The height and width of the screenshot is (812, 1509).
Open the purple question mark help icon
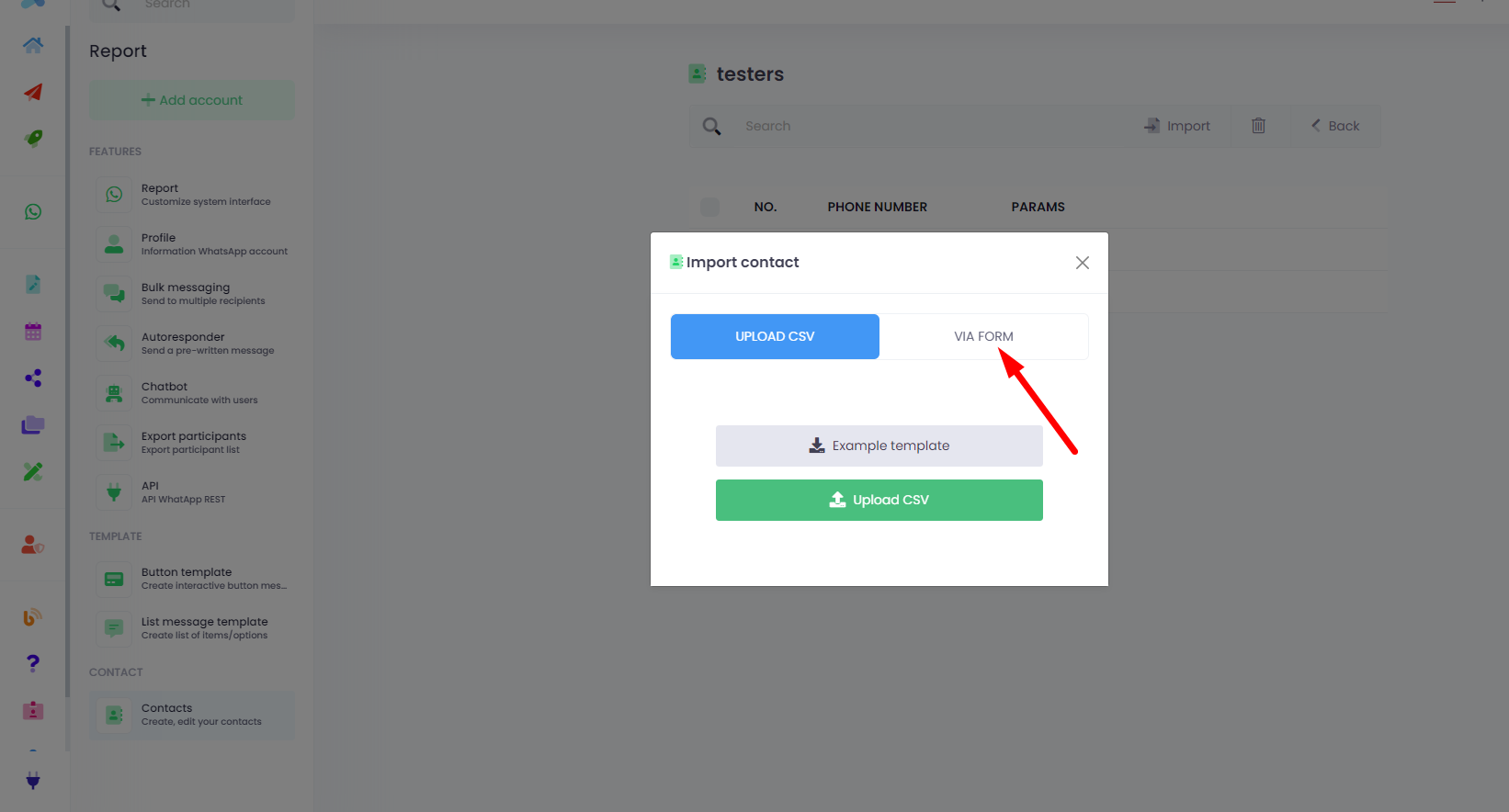tap(33, 663)
